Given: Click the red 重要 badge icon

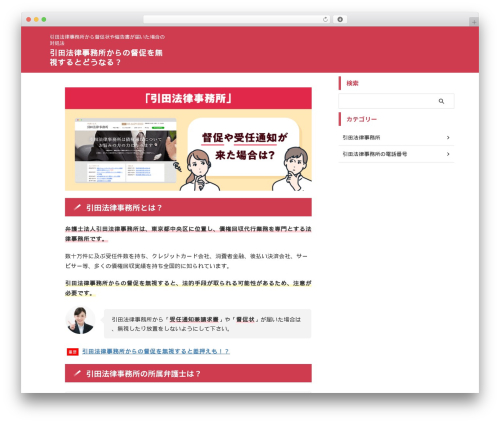Looking at the screenshot, I should tap(73, 352).
